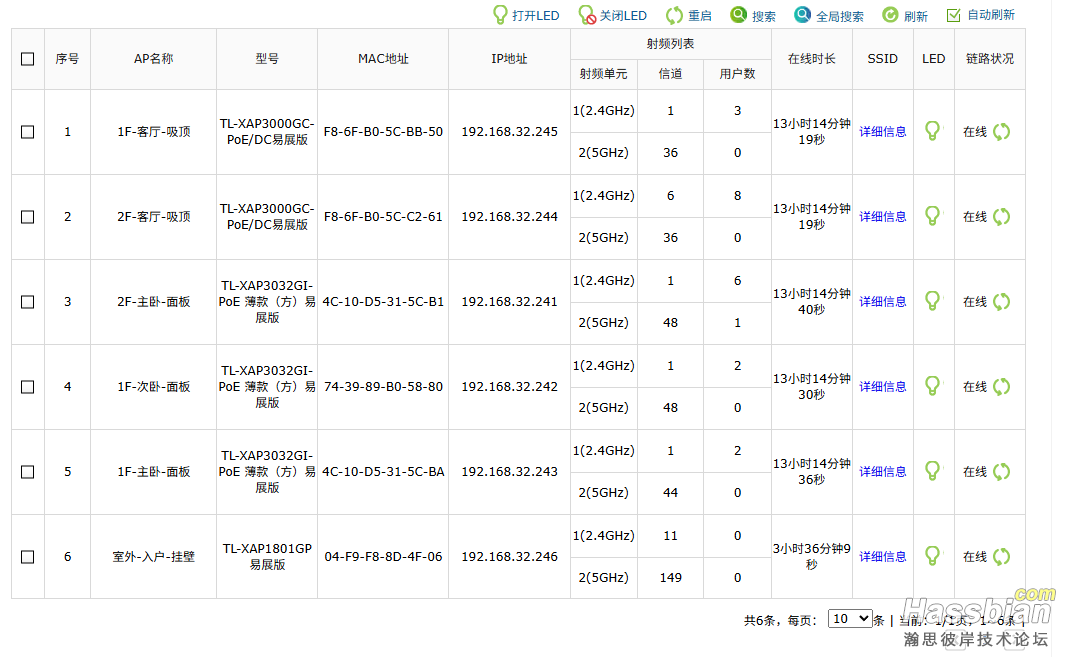Click model cell TL-XAP1801GP易展版

267,557
